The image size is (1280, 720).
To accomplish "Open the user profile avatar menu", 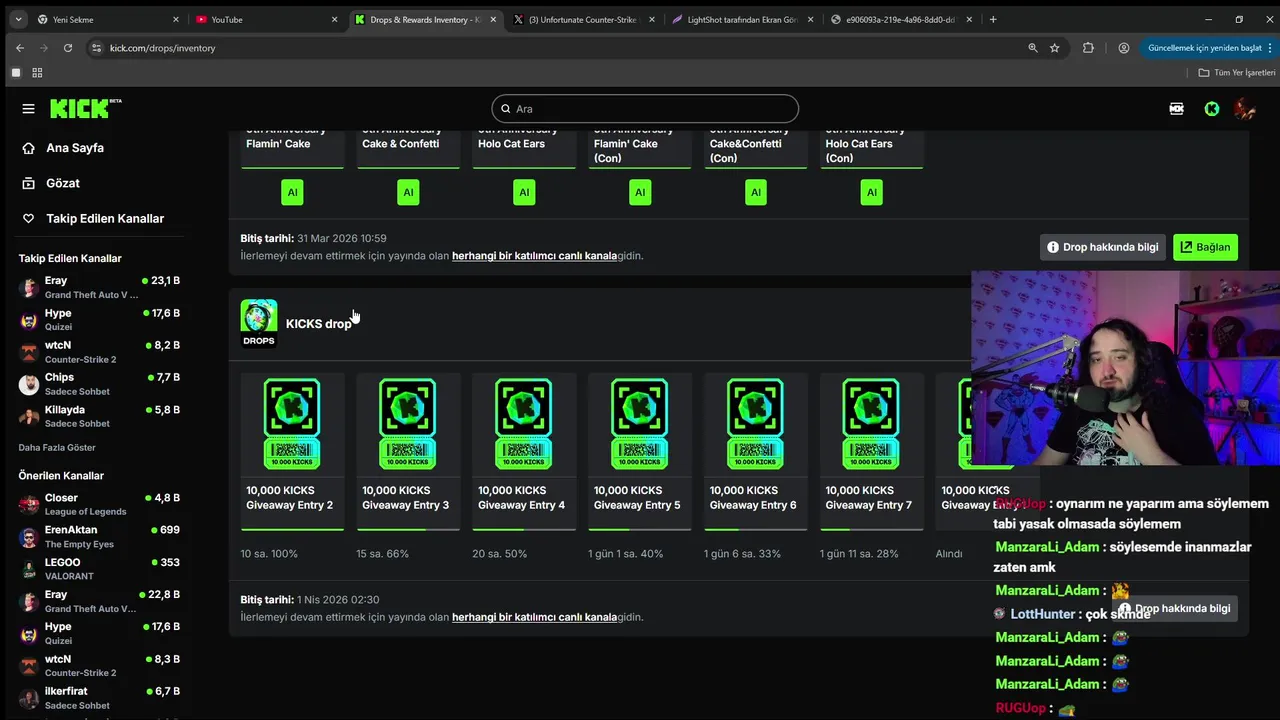I will pos(1245,109).
